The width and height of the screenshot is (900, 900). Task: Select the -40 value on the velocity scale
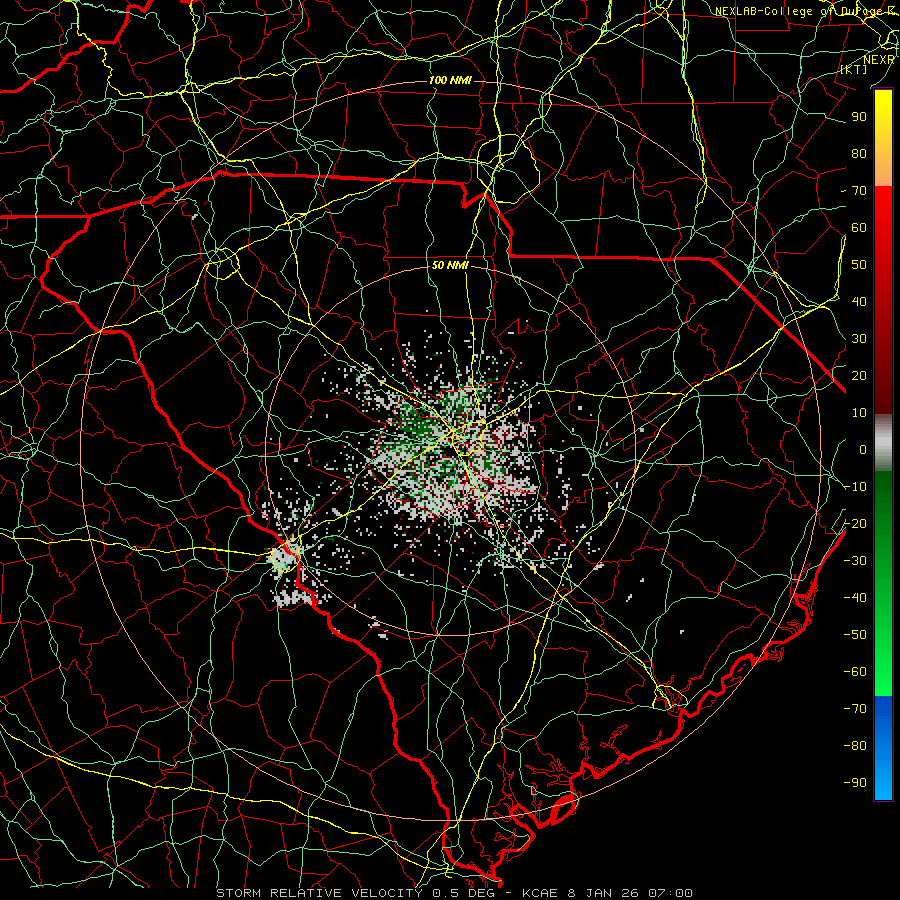[x=855, y=598]
